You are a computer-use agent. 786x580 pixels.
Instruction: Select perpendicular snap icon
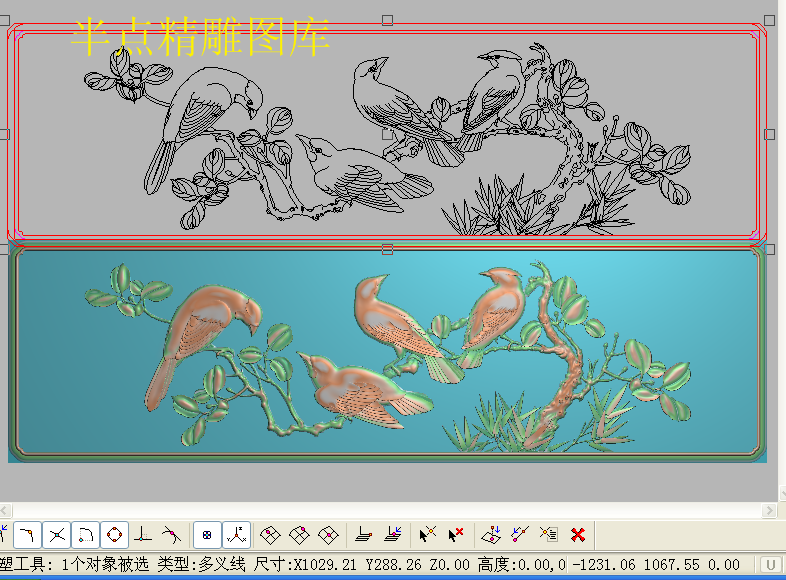(x=143, y=535)
